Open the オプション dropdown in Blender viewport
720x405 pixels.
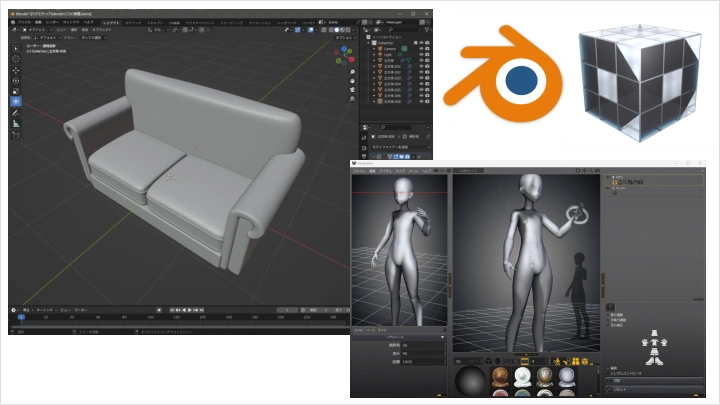pos(345,38)
